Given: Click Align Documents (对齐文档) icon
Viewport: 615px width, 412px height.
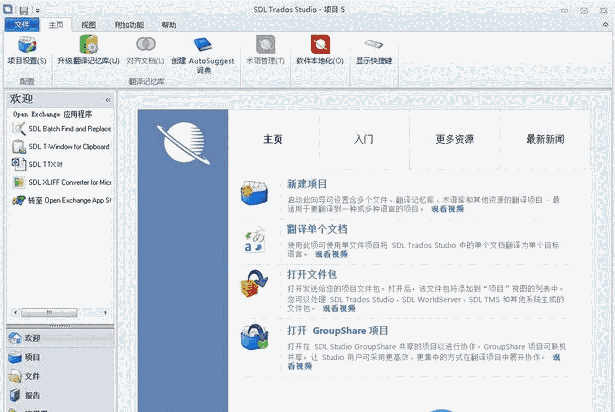Looking at the screenshot, I should click(146, 44).
